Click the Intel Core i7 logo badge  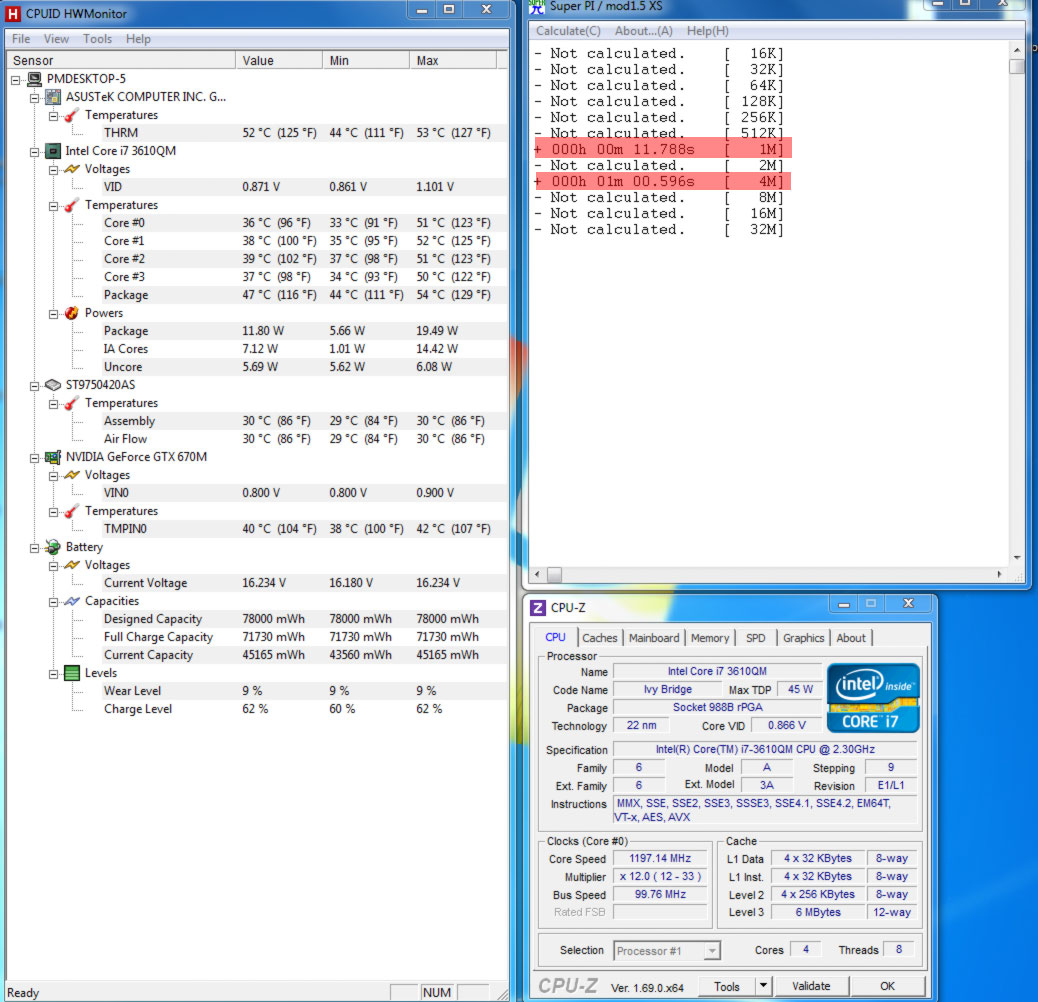coord(873,698)
